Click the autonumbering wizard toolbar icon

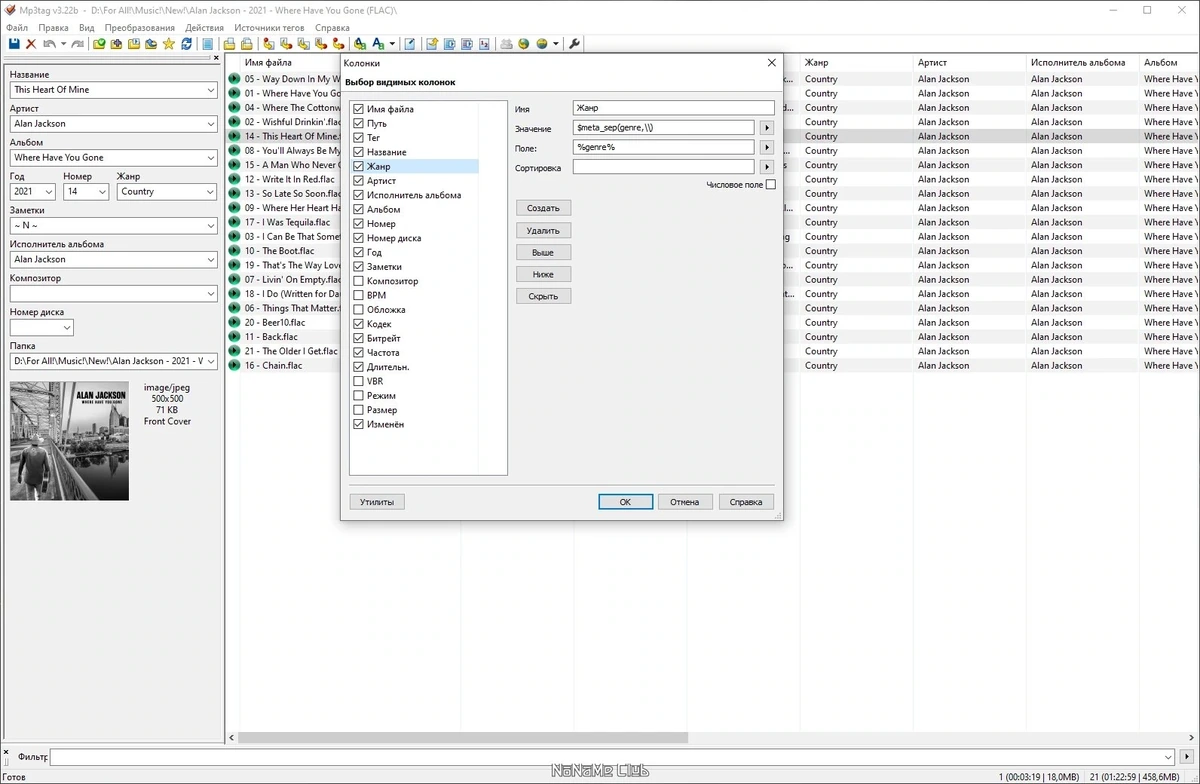coord(484,44)
